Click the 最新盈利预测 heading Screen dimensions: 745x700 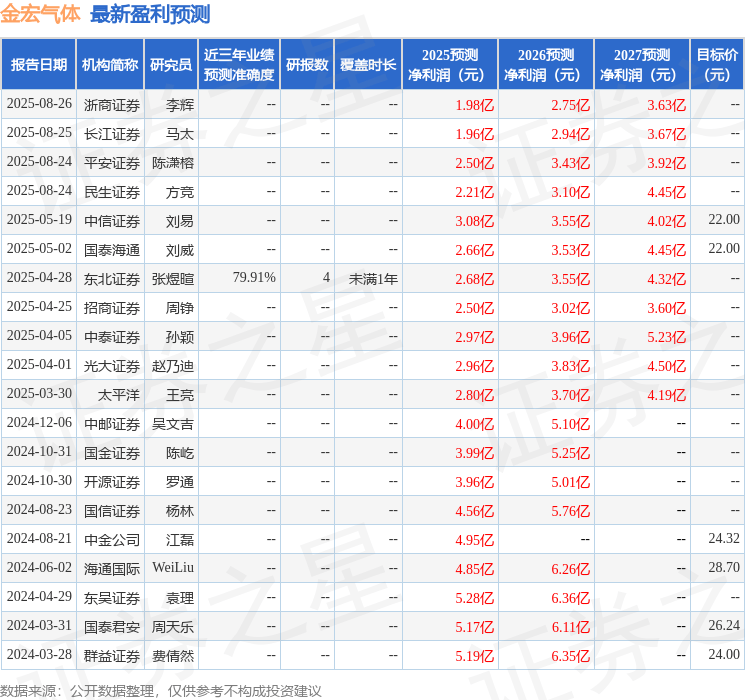(150, 14)
